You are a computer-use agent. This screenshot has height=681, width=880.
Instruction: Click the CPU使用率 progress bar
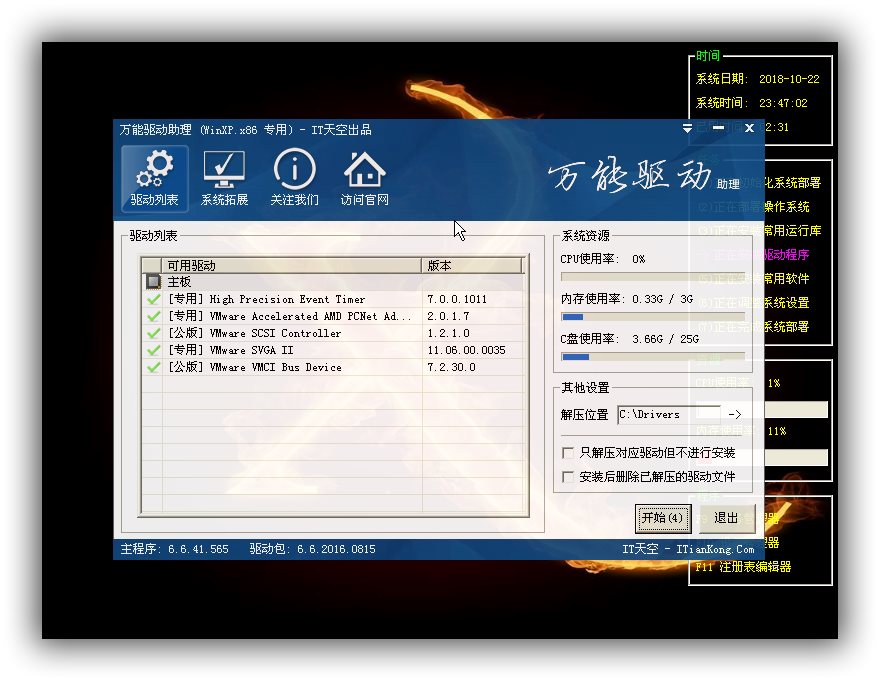653,277
